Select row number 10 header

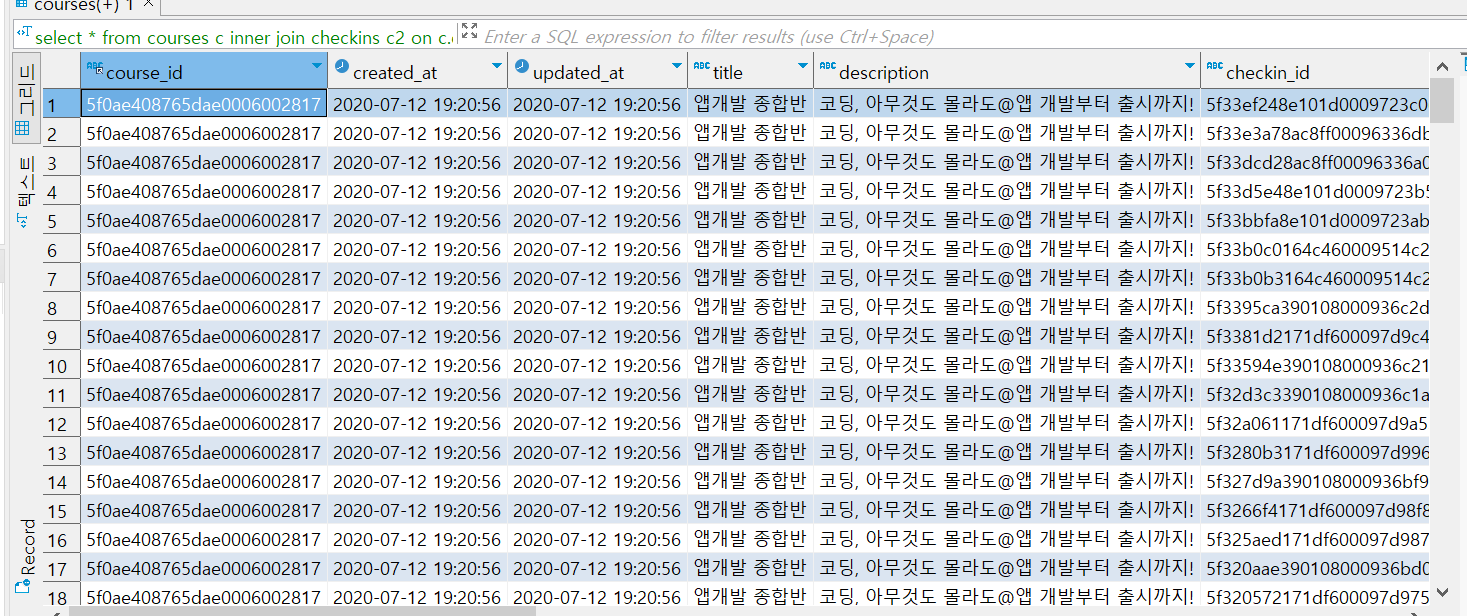point(61,366)
